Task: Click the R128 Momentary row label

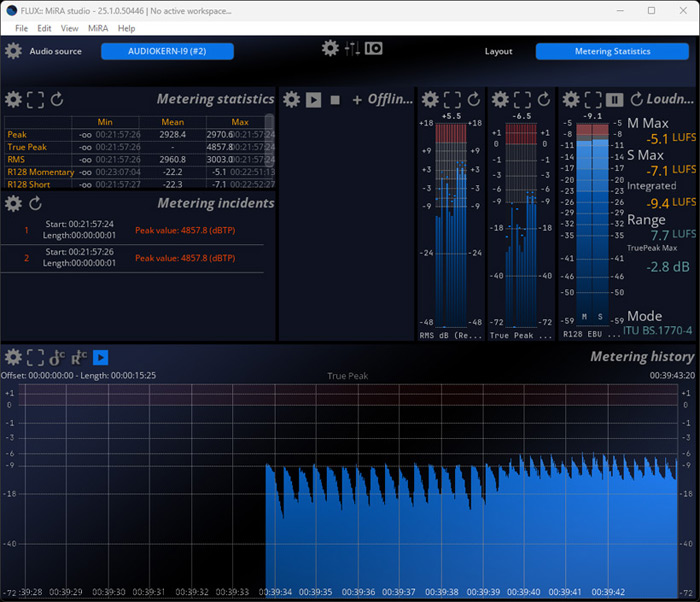Action: [x=41, y=172]
